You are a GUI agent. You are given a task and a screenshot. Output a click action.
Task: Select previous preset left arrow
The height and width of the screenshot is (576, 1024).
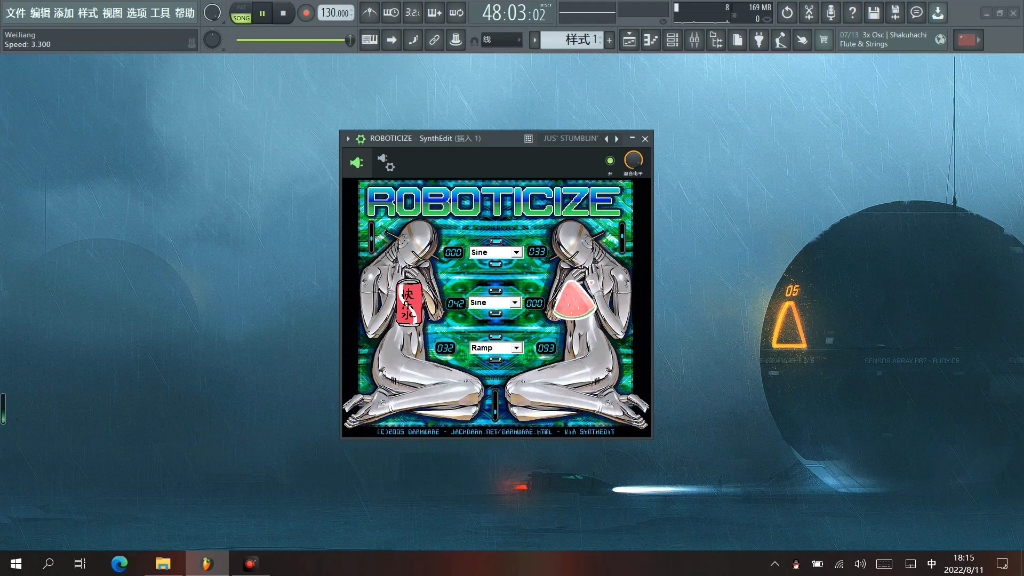(x=606, y=138)
